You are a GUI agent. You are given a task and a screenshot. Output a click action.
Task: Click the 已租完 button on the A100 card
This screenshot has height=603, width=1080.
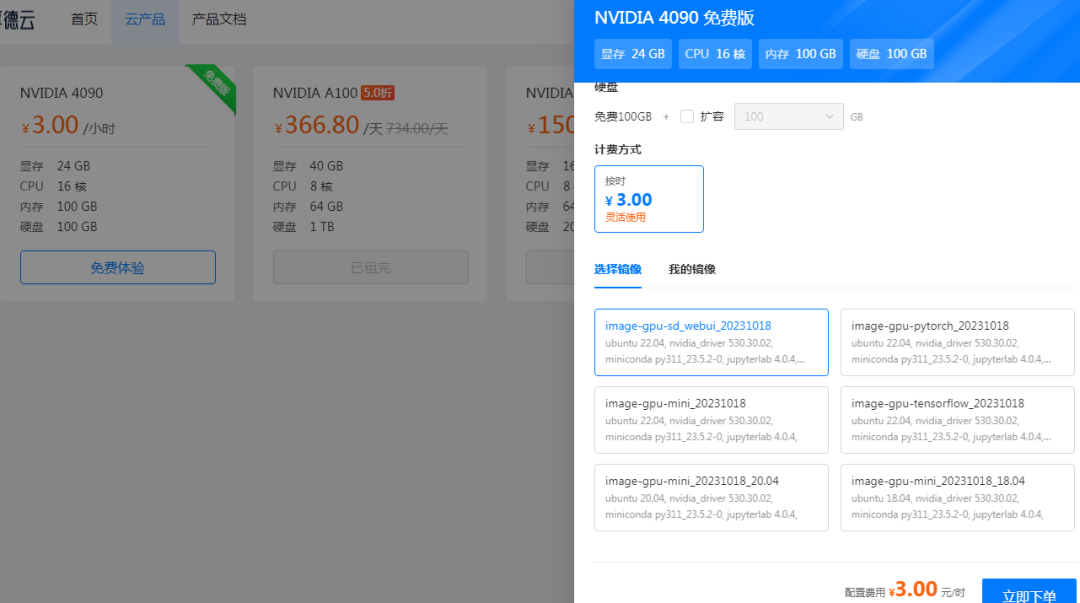(370, 268)
